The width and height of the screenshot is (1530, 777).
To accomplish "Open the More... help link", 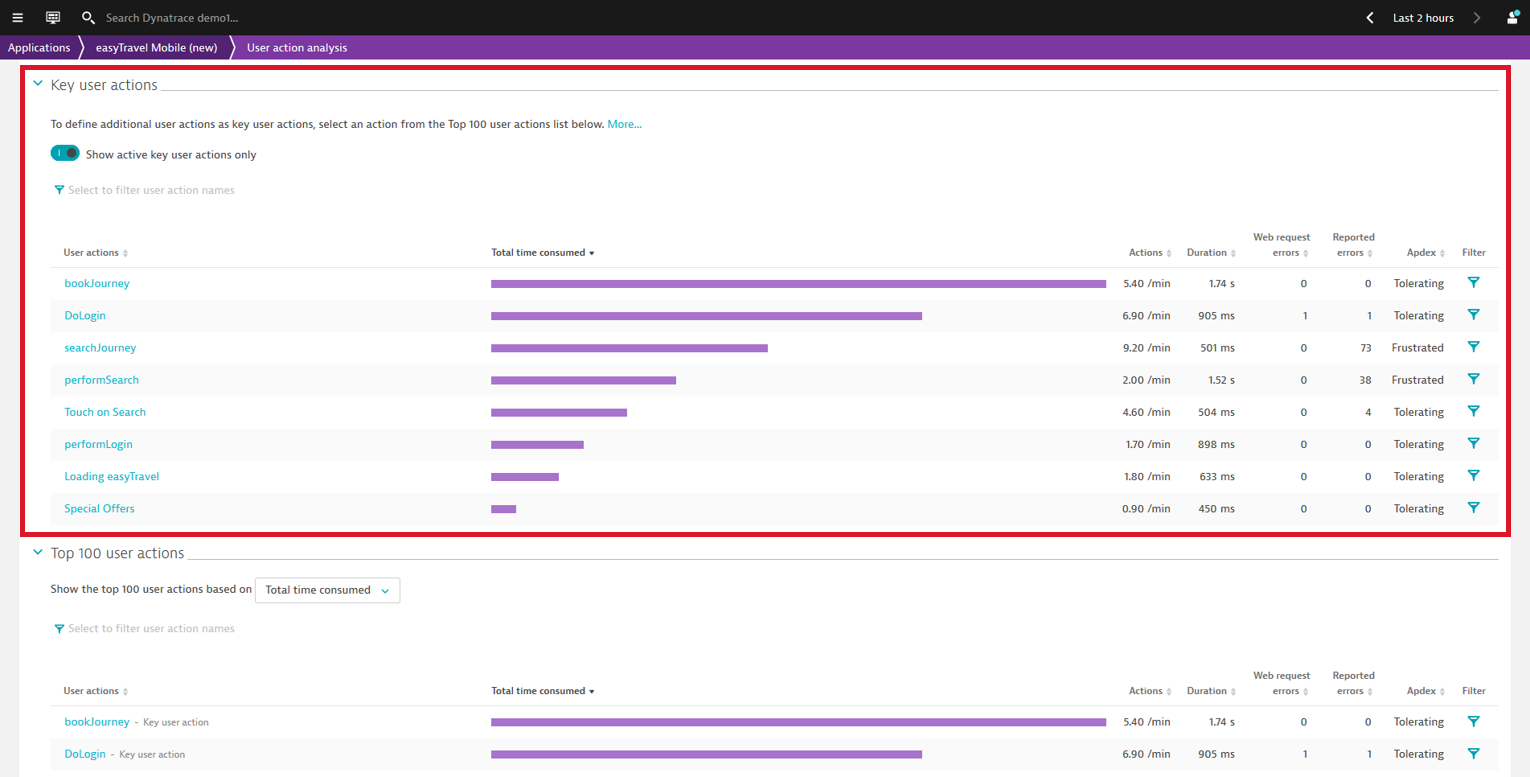I will (625, 124).
